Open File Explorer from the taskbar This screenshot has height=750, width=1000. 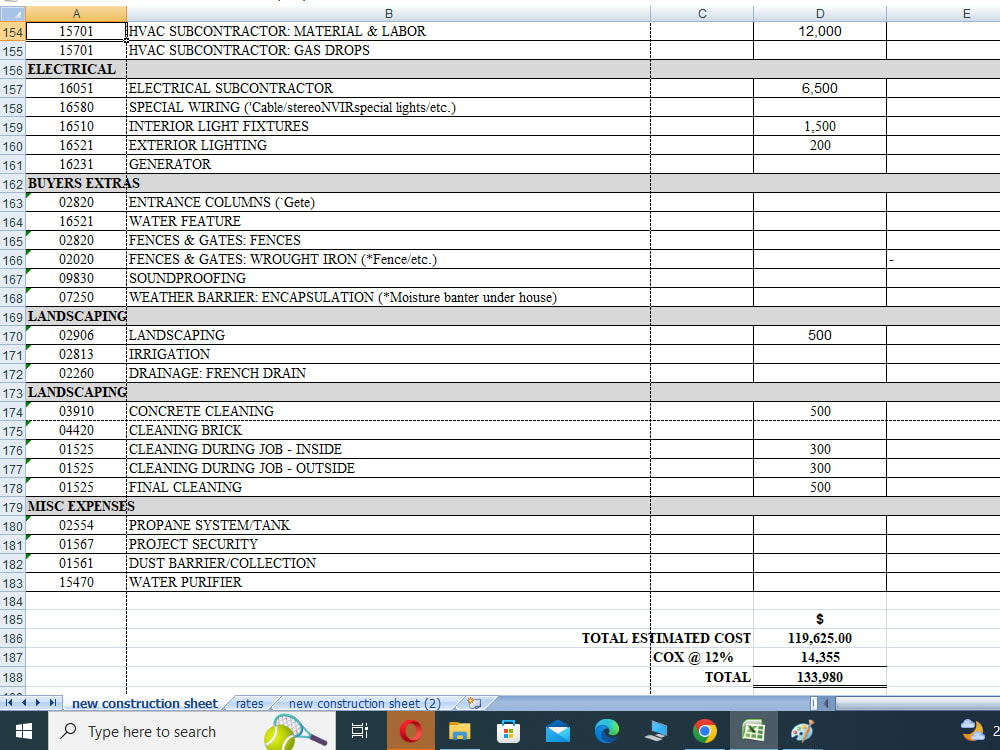(x=459, y=731)
